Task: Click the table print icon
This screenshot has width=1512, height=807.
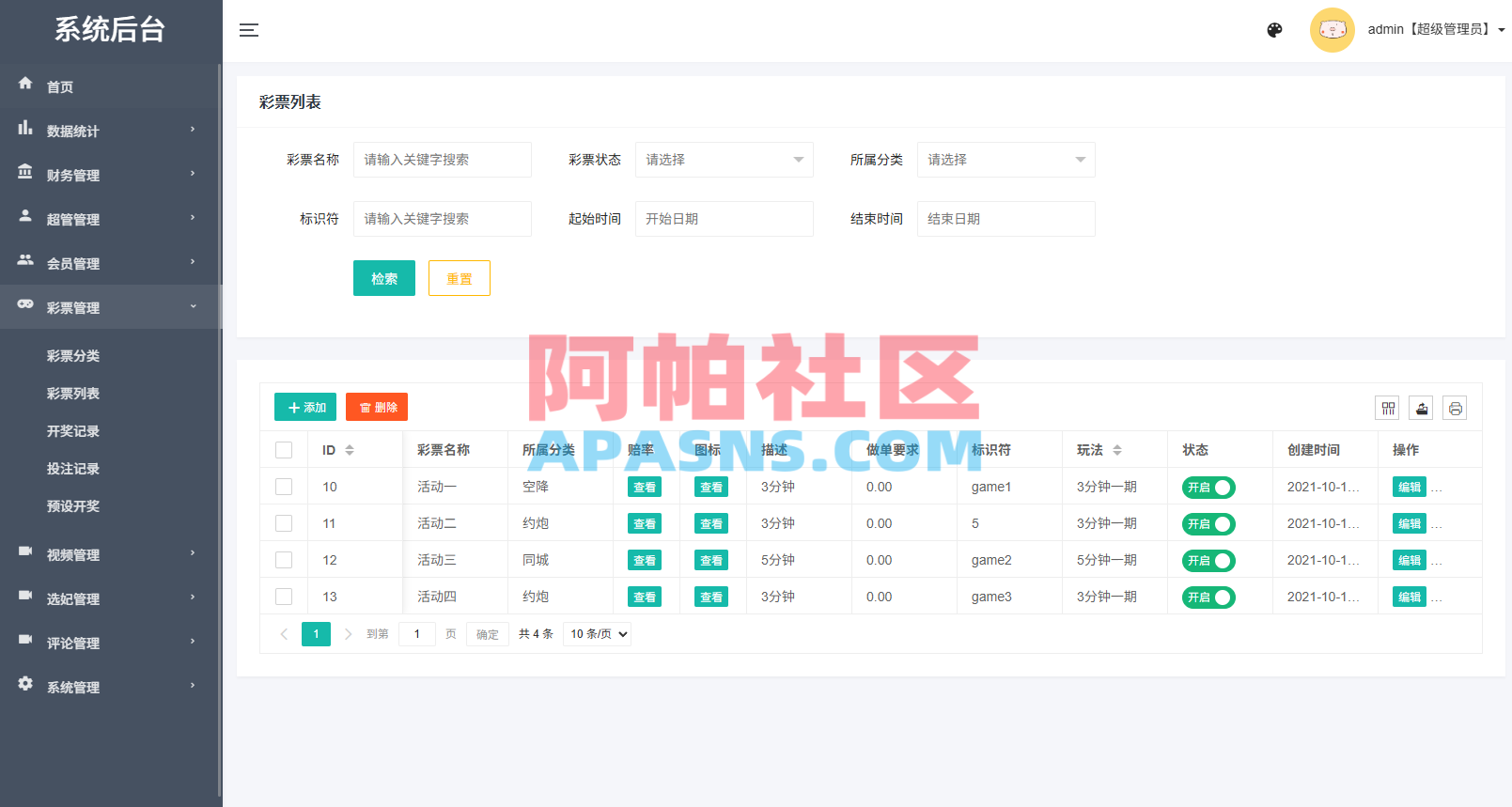Action: click(x=1456, y=408)
